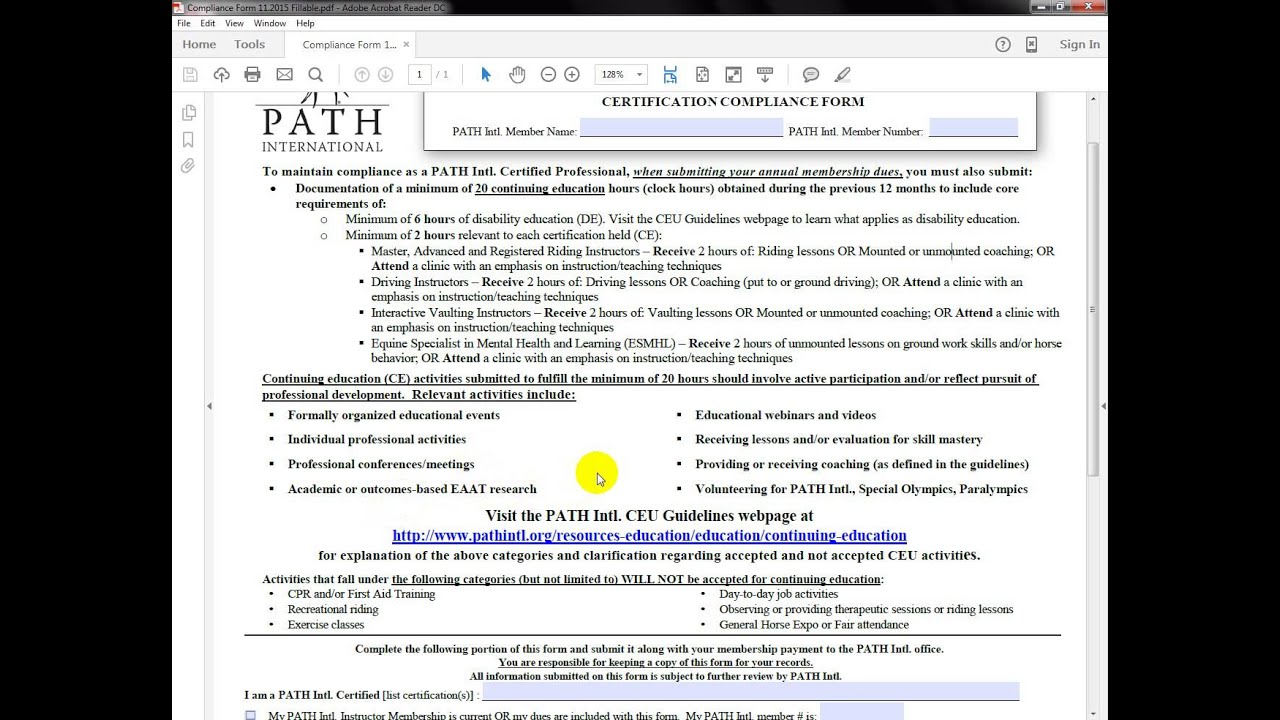Switch to the Tools tab
This screenshot has width=1280, height=720.
[x=250, y=44]
